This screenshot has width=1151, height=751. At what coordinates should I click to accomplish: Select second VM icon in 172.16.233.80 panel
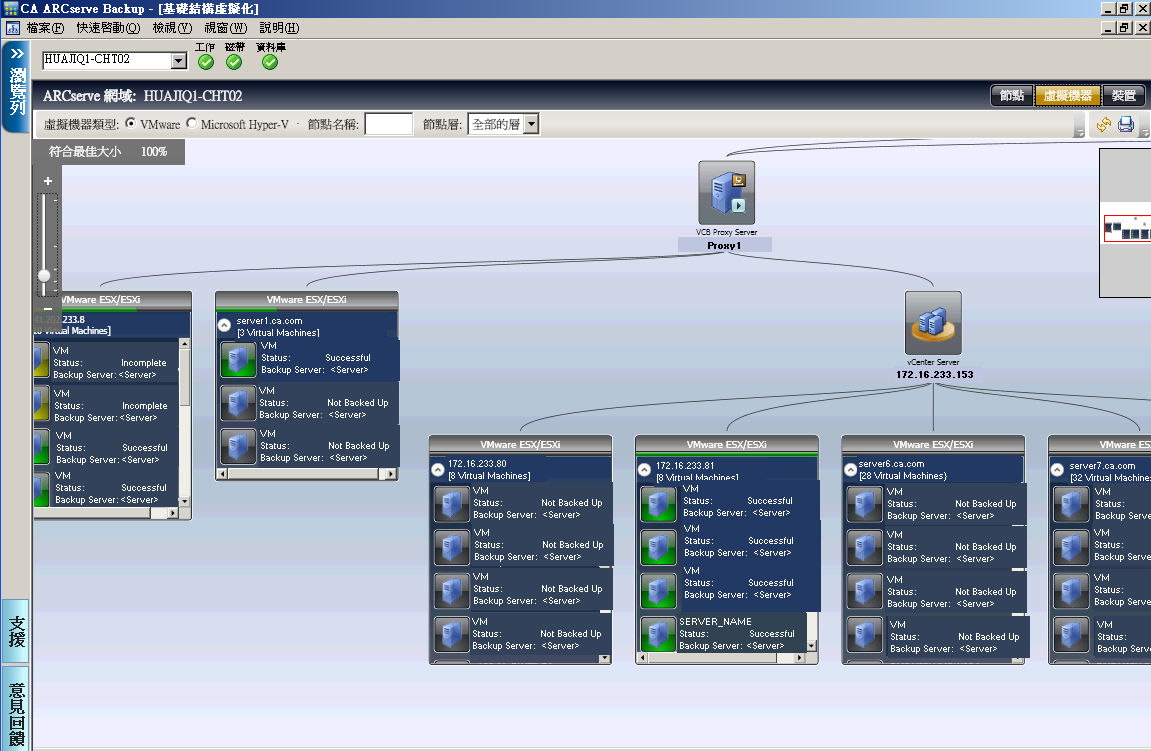click(x=451, y=547)
